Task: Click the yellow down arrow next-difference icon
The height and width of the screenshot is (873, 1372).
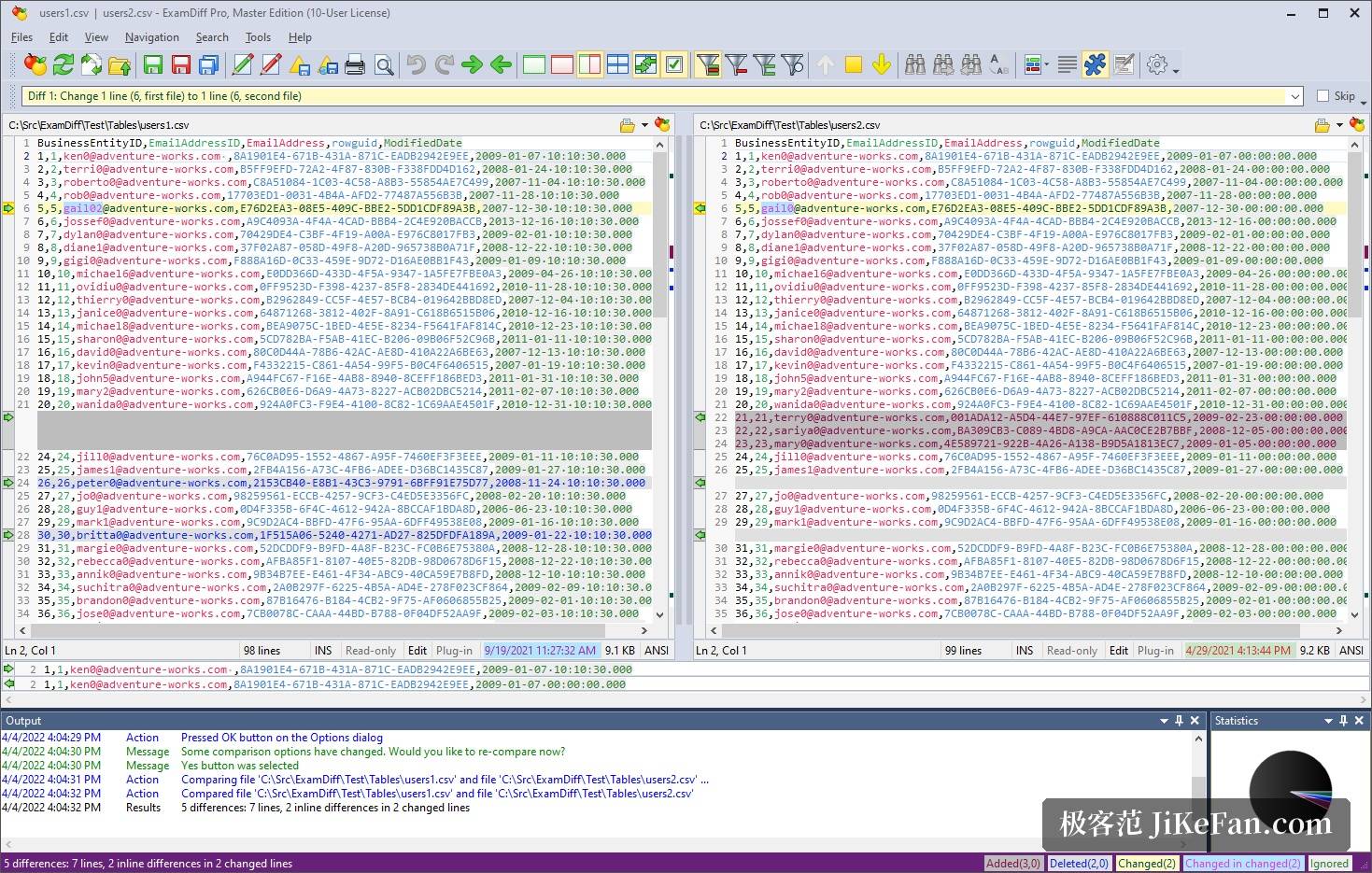Action: pos(882,64)
